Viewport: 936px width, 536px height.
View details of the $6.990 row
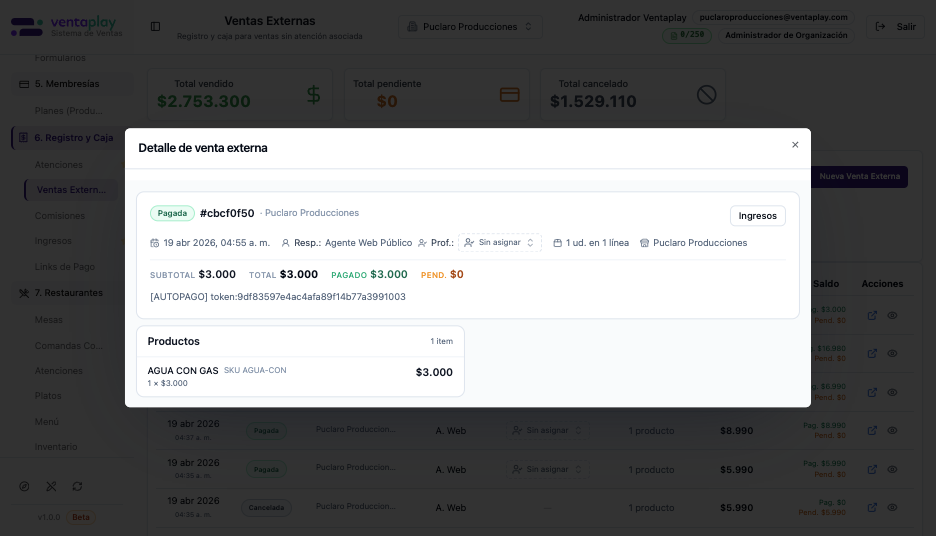892,392
